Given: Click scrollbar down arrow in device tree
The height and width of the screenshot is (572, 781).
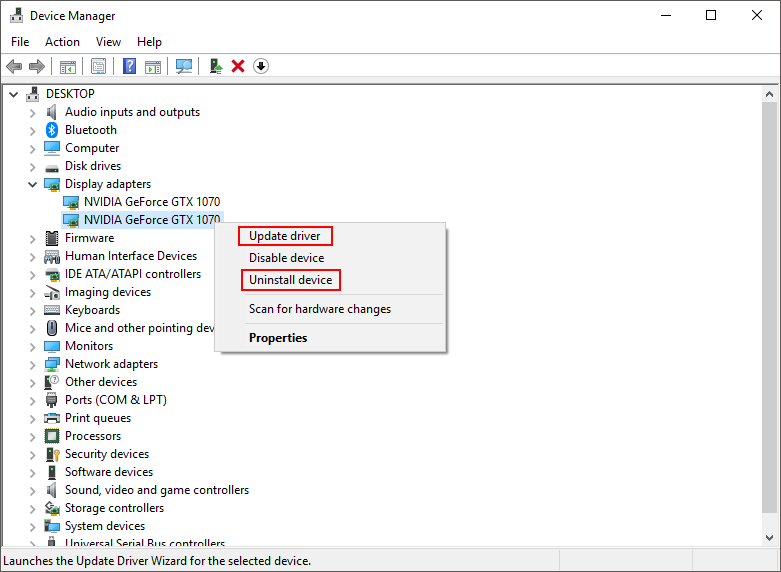Looking at the screenshot, I should pyautogui.click(x=770, y=538).
